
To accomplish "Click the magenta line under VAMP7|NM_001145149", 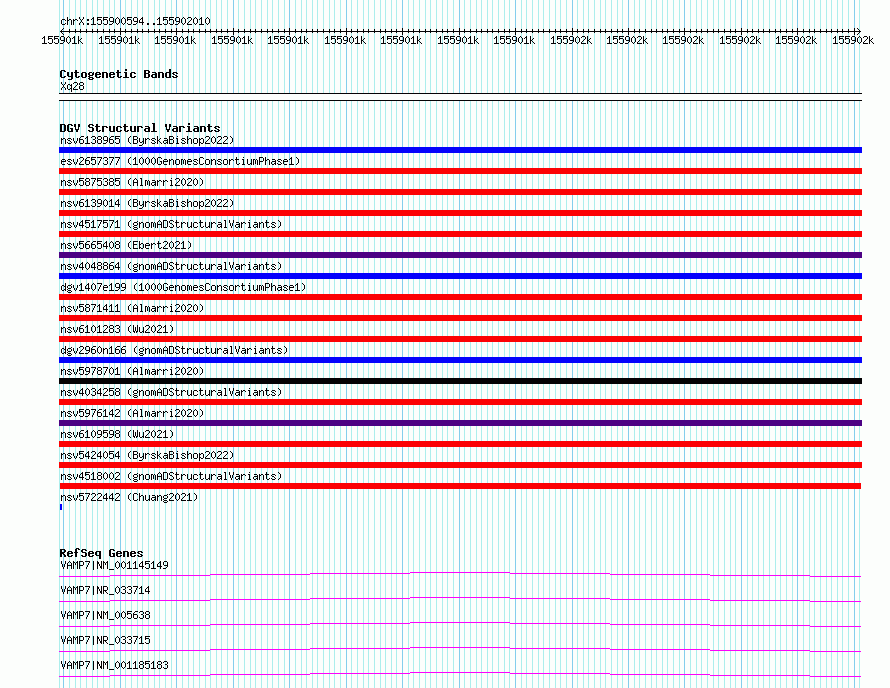I will point(460,574).
